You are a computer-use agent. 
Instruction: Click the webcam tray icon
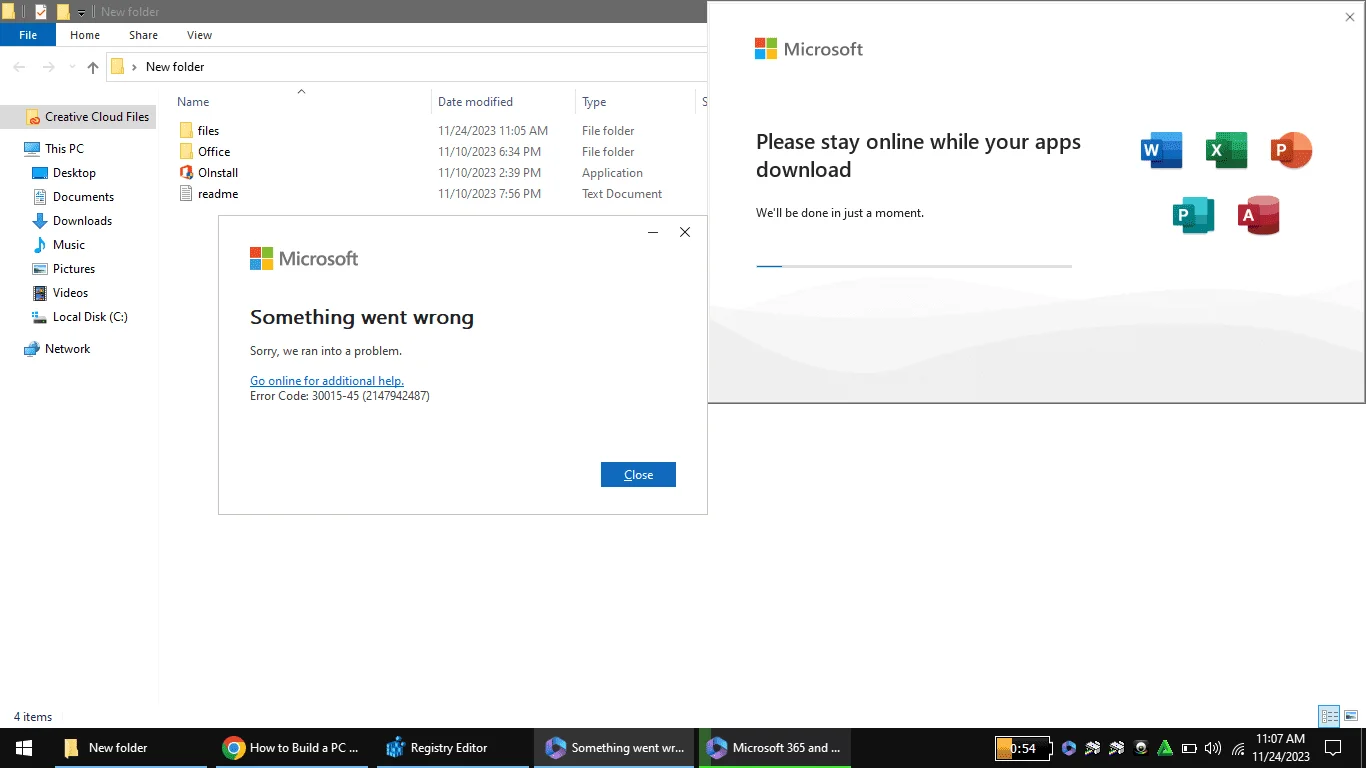[1141, 748]
